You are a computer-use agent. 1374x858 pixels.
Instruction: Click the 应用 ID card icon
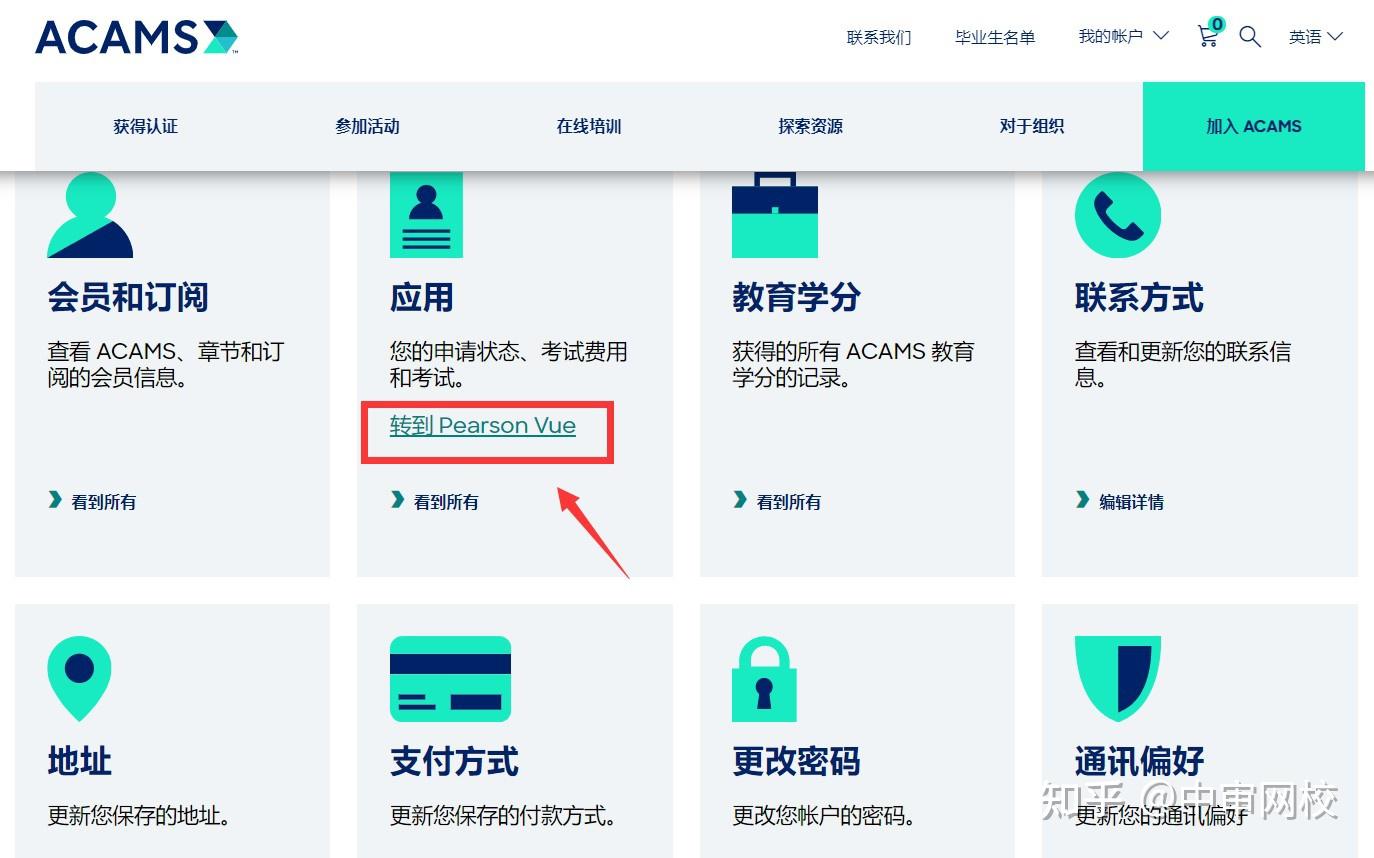tap(426, 215)
